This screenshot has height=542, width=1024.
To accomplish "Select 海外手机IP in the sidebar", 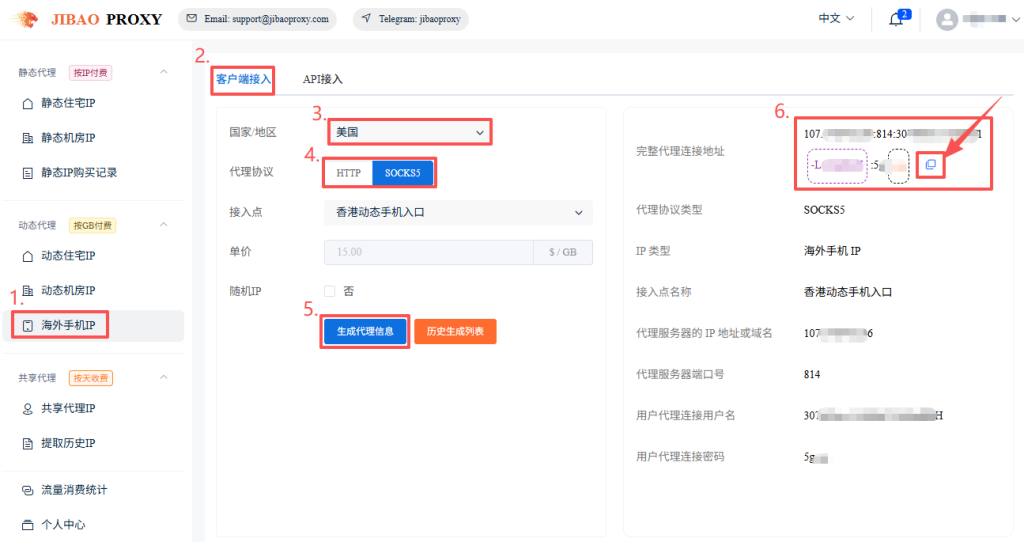I will pos(74,325).
